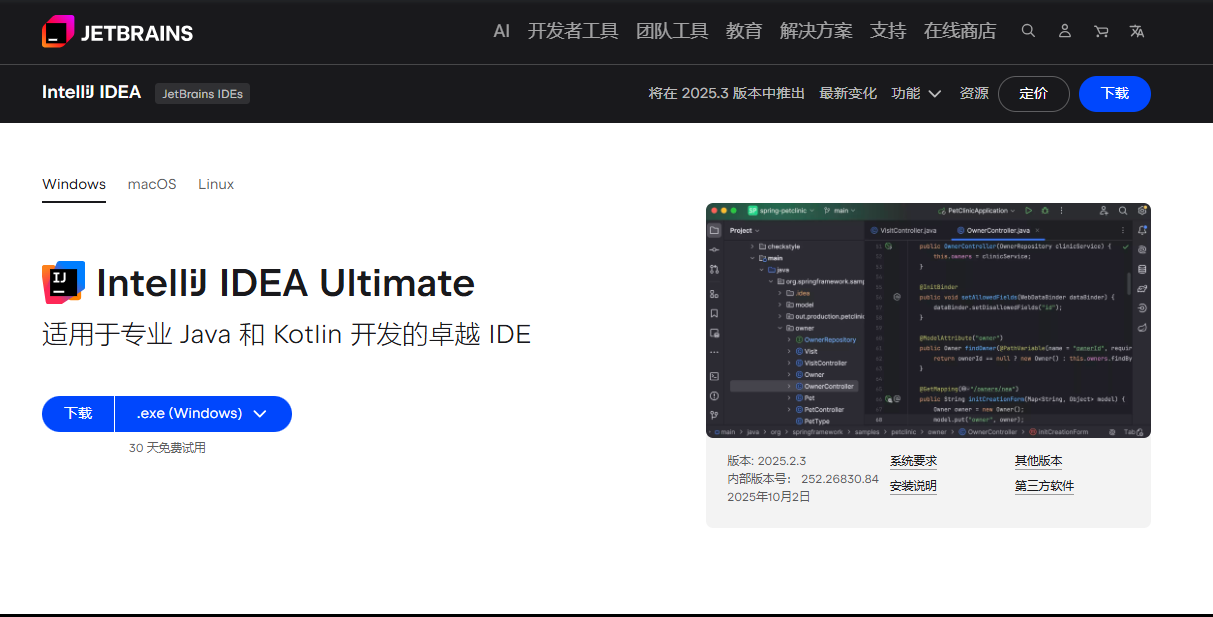
Task: Click the IDE screenshot preview image
Action: click(x=928, y=320)
